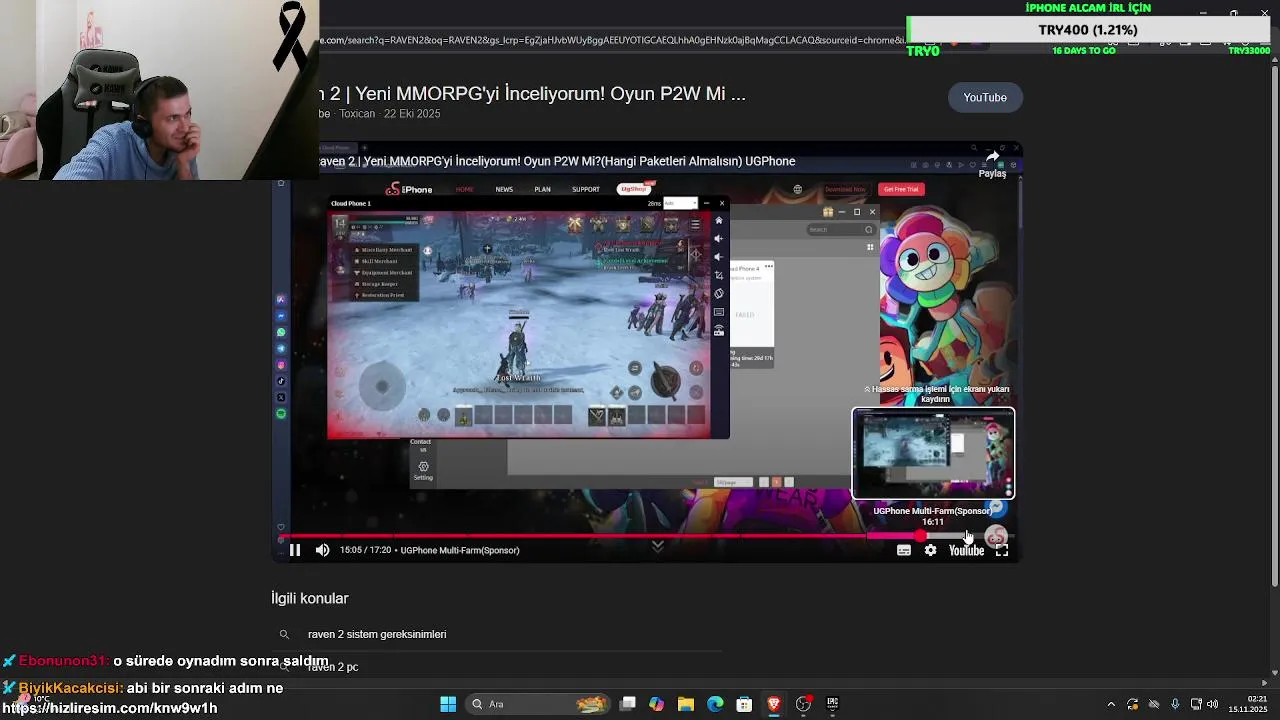The width and height of the screenshot is (1280, 720).
Task: Click the channel name Toxican
Action: 357,114
